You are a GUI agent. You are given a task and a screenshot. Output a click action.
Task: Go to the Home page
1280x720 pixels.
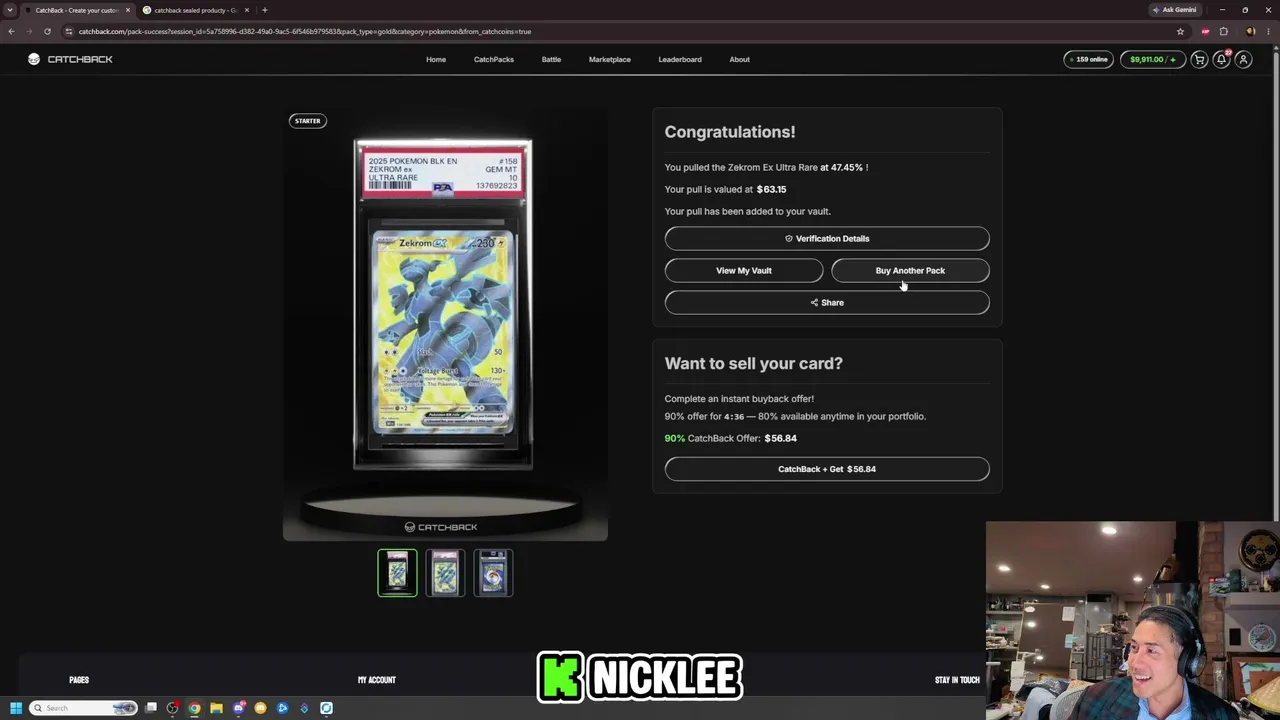pyautogui.click(x=436, y=59)
